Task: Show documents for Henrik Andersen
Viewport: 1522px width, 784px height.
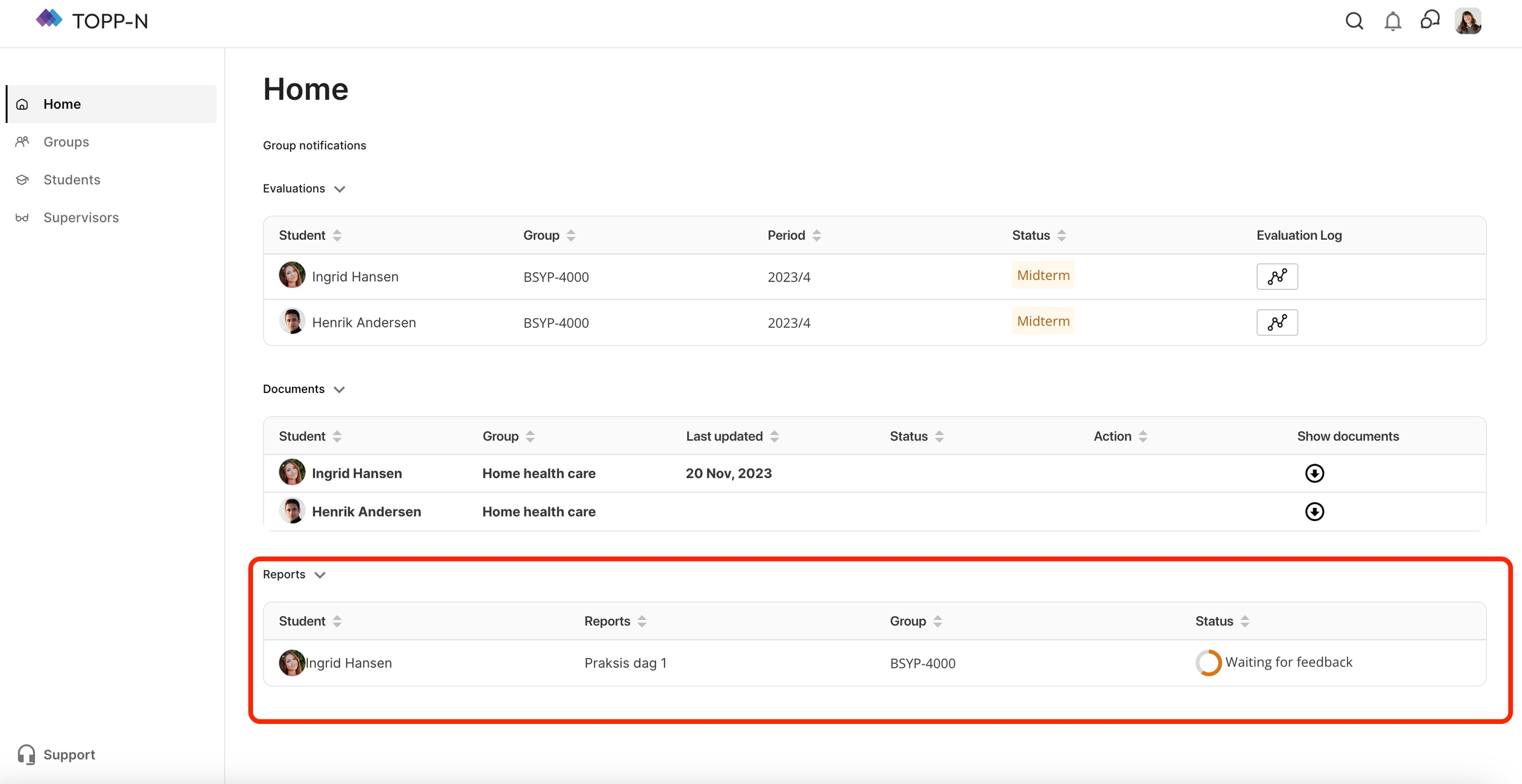Action: [x=1314, y=511]
